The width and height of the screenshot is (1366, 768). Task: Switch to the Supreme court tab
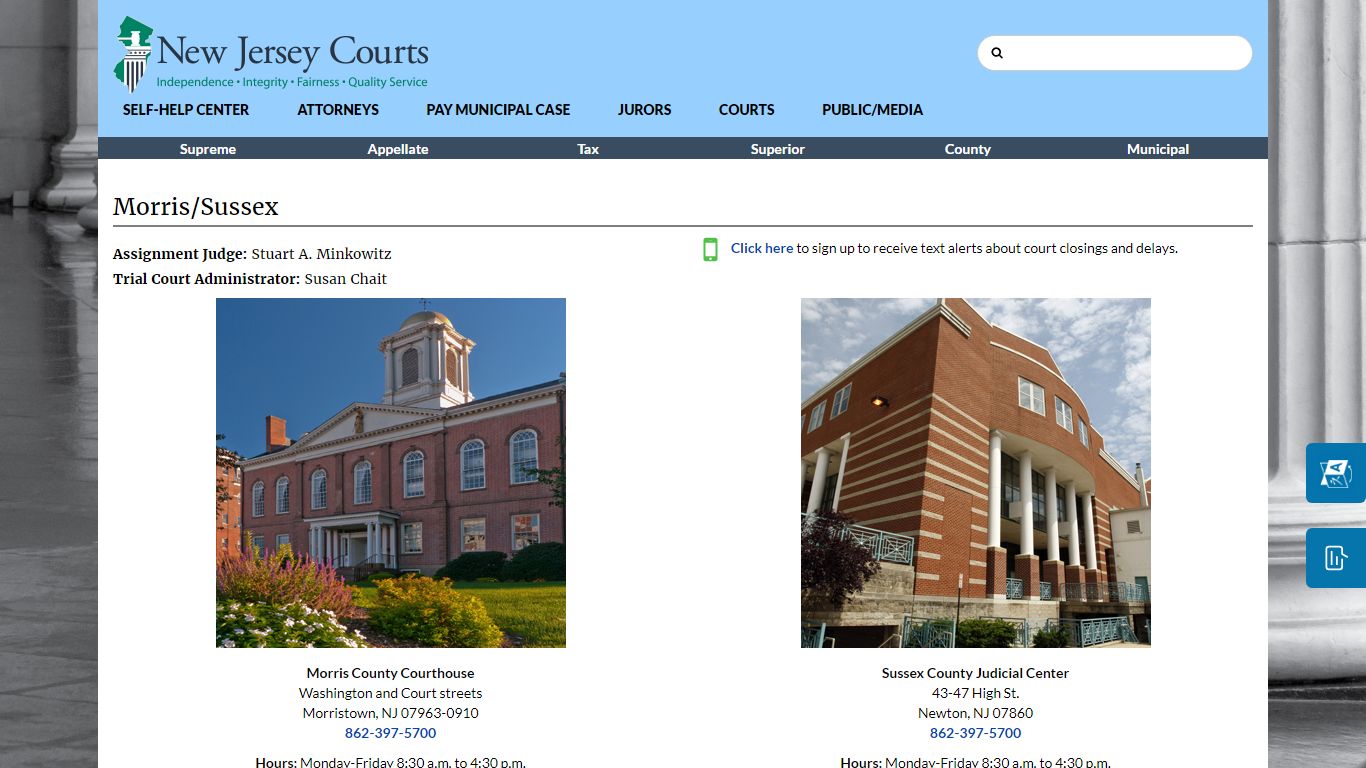coord(208,149)
